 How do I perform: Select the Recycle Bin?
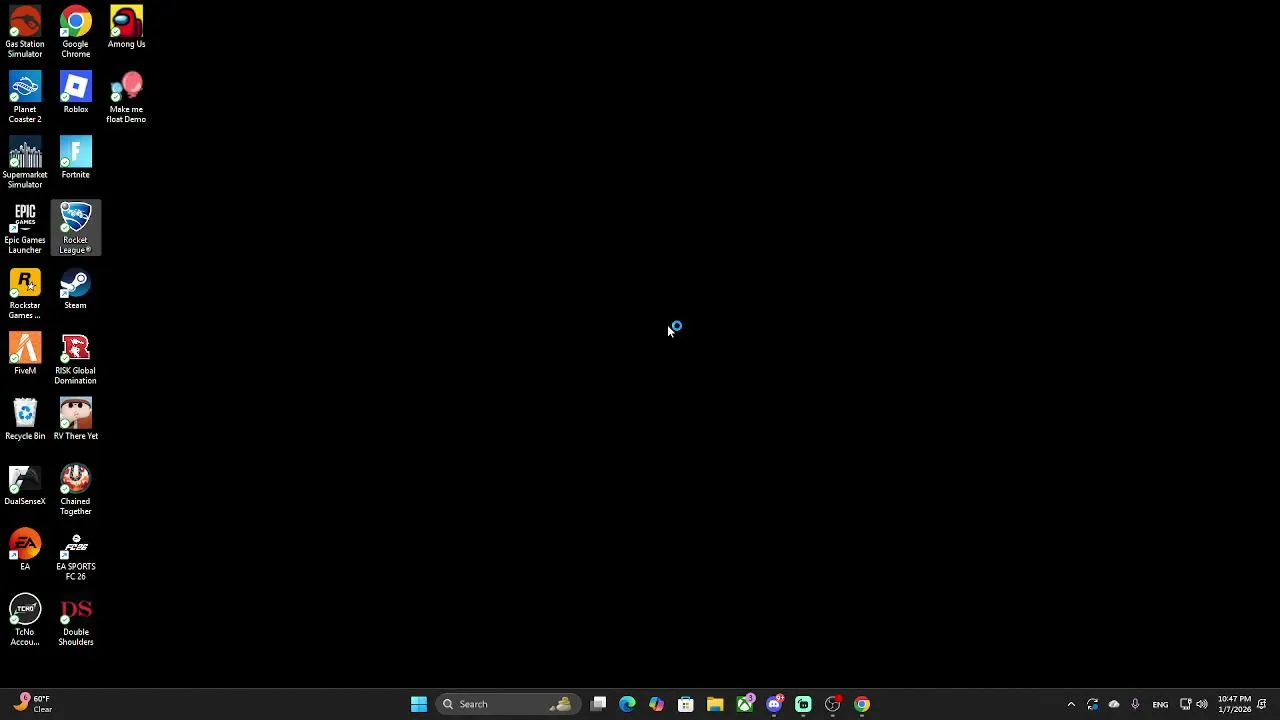(25, 419)
